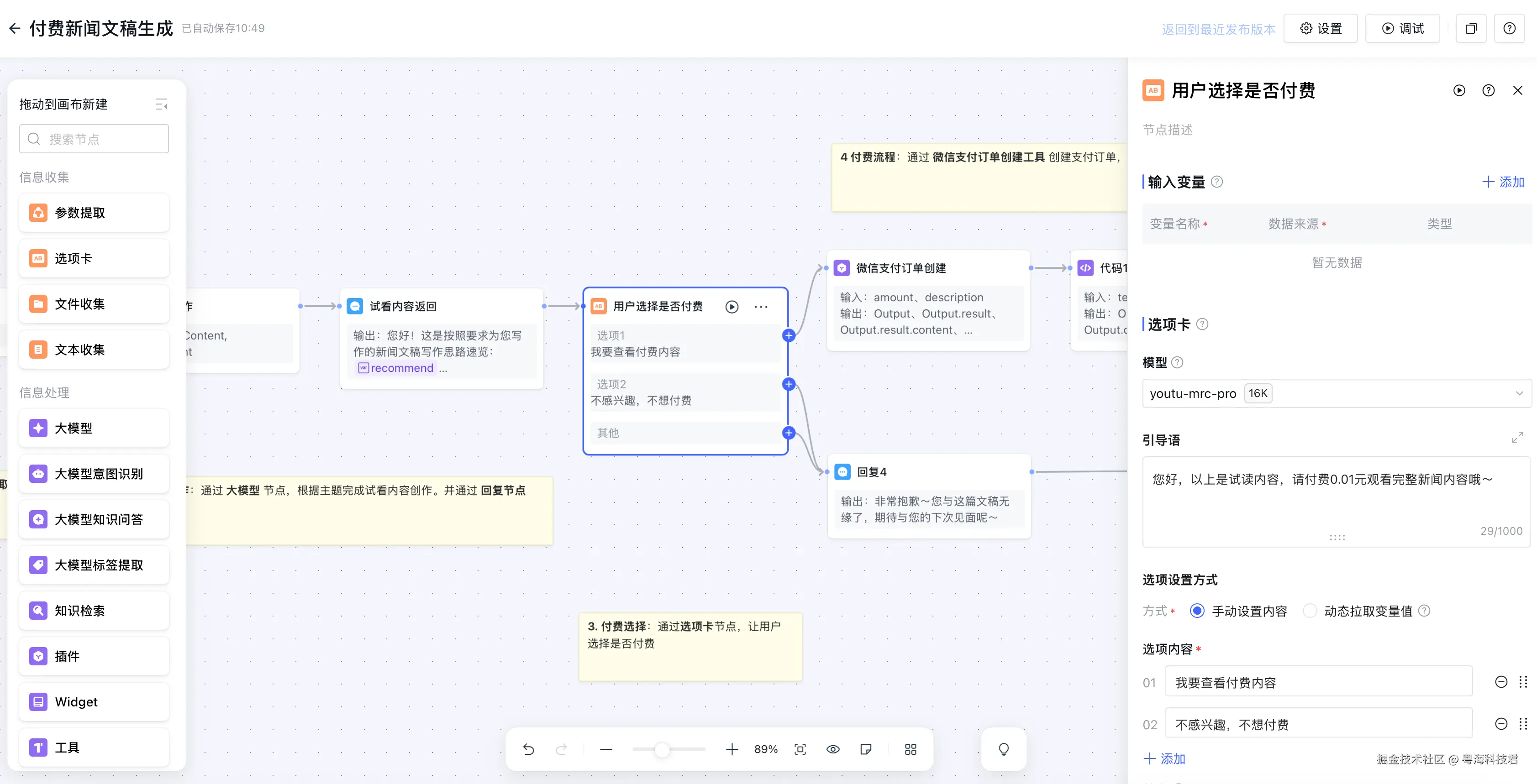Screen dimensions: 1537x784
Task: Select the 选项卡 node in sidebar
Action: click(94, 258)
